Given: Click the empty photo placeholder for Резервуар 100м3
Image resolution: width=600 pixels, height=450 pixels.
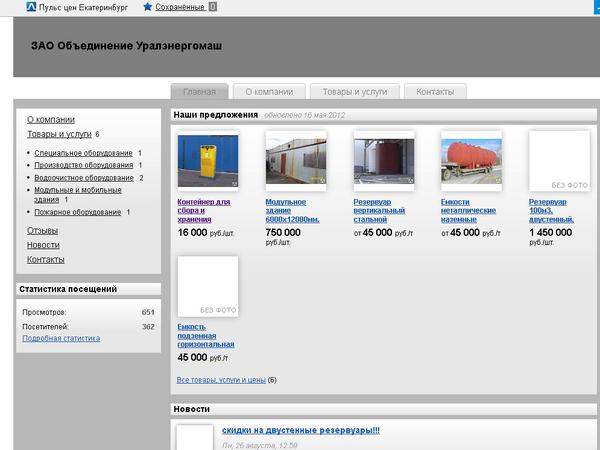Looking at the screenshot, I should click(x=558, y=161).
